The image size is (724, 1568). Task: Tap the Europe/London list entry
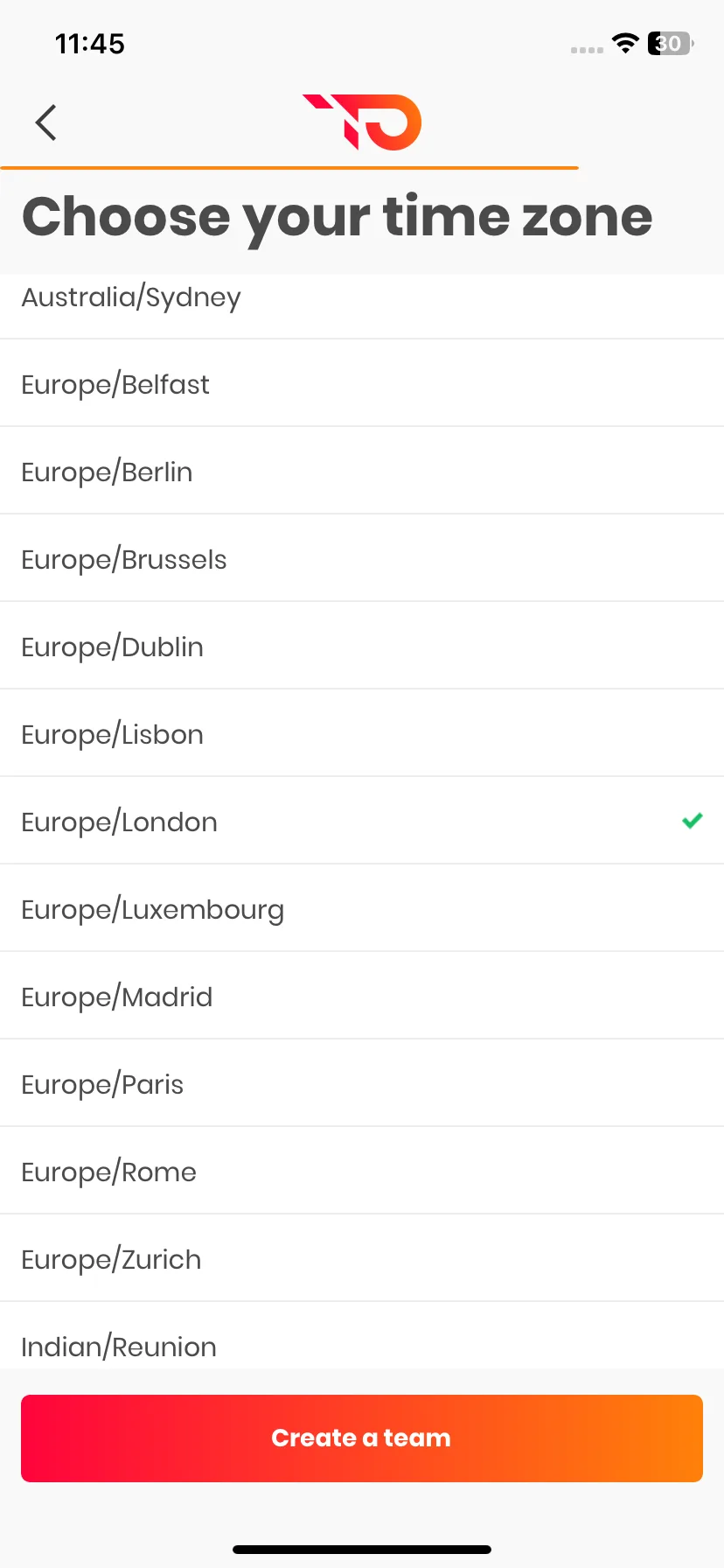pyautogui.click(x=362, y=821)
